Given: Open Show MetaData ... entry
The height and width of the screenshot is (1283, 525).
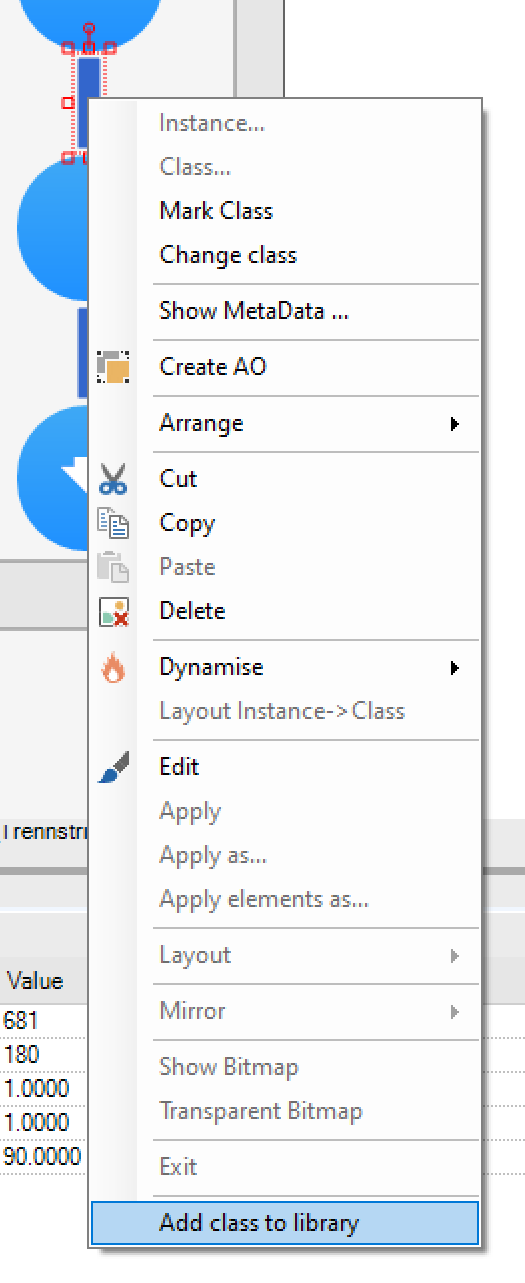Looking at the screenshot, I should (x=254, y=311).
